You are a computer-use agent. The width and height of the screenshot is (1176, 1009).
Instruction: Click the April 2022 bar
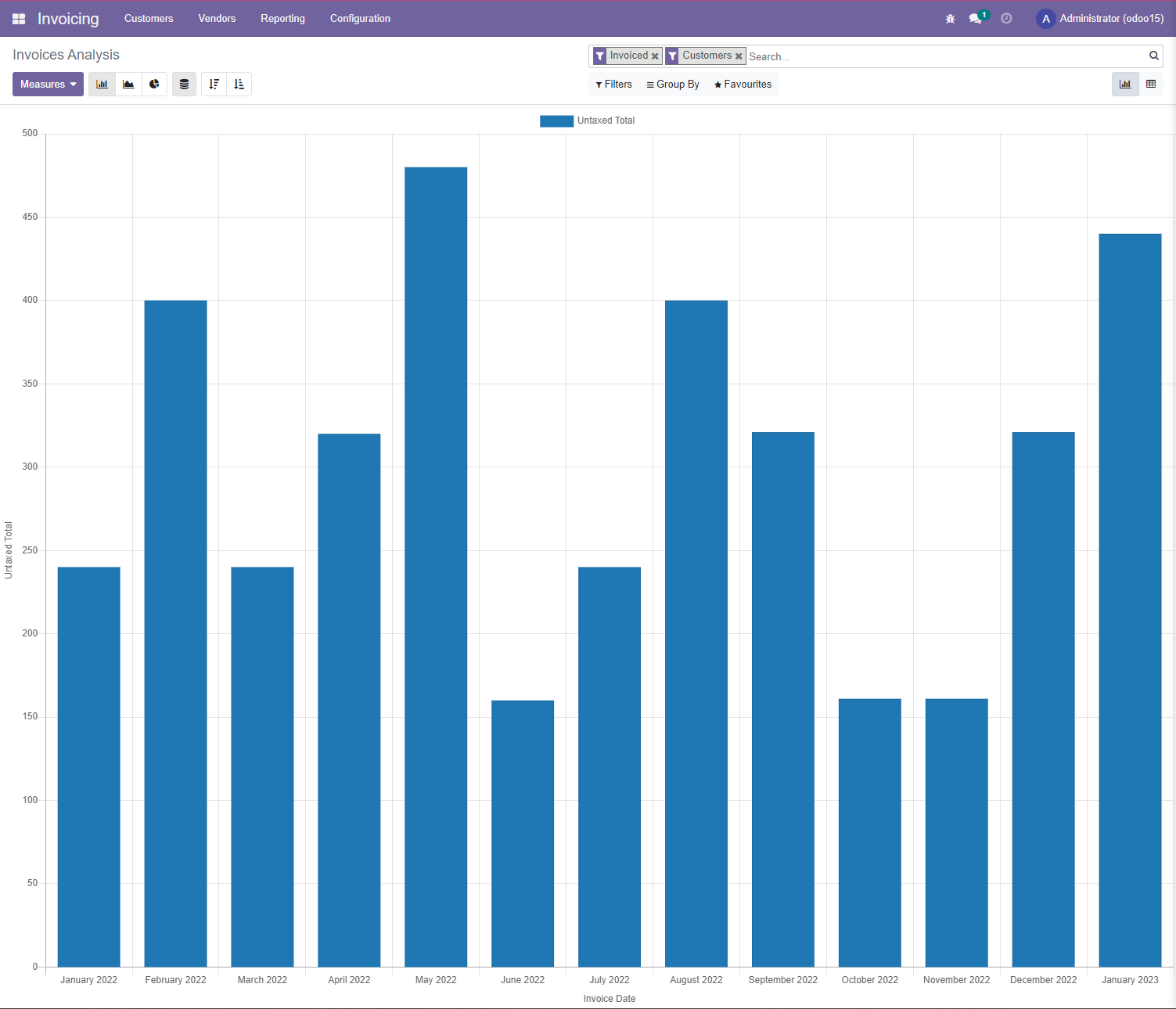tap(349, 701)
